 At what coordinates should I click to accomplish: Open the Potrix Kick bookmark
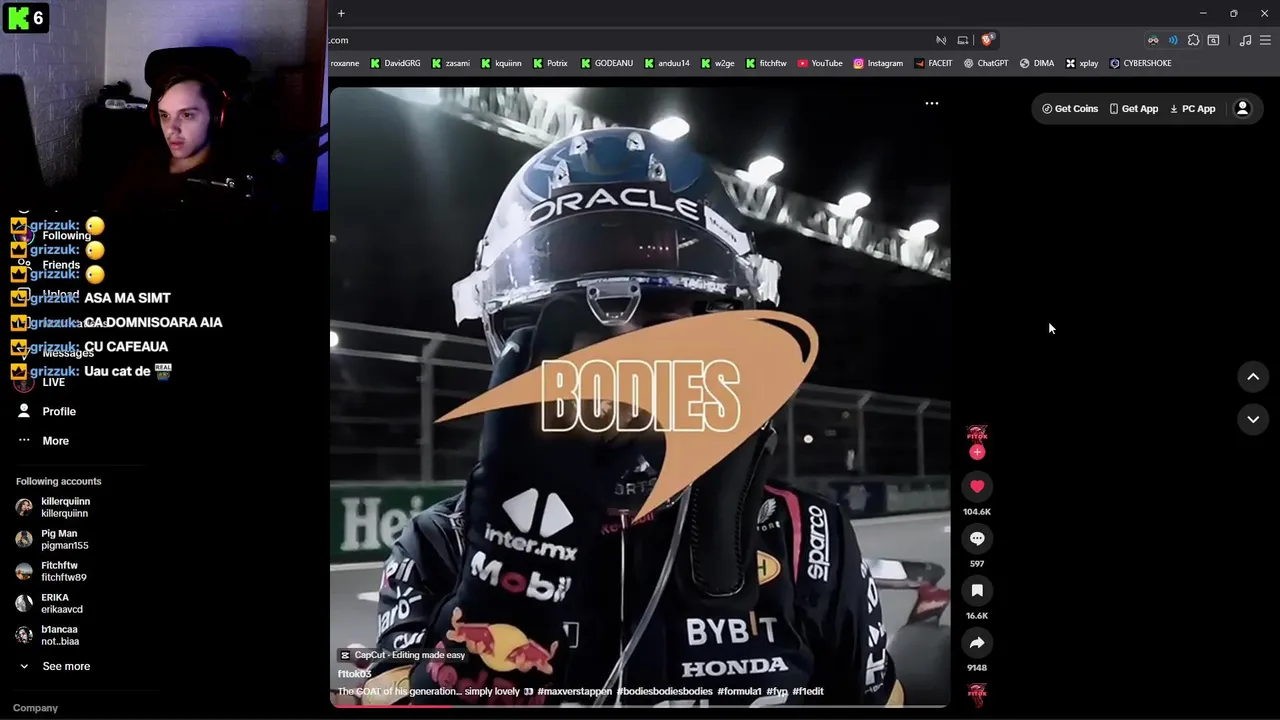tap(550, 63)
